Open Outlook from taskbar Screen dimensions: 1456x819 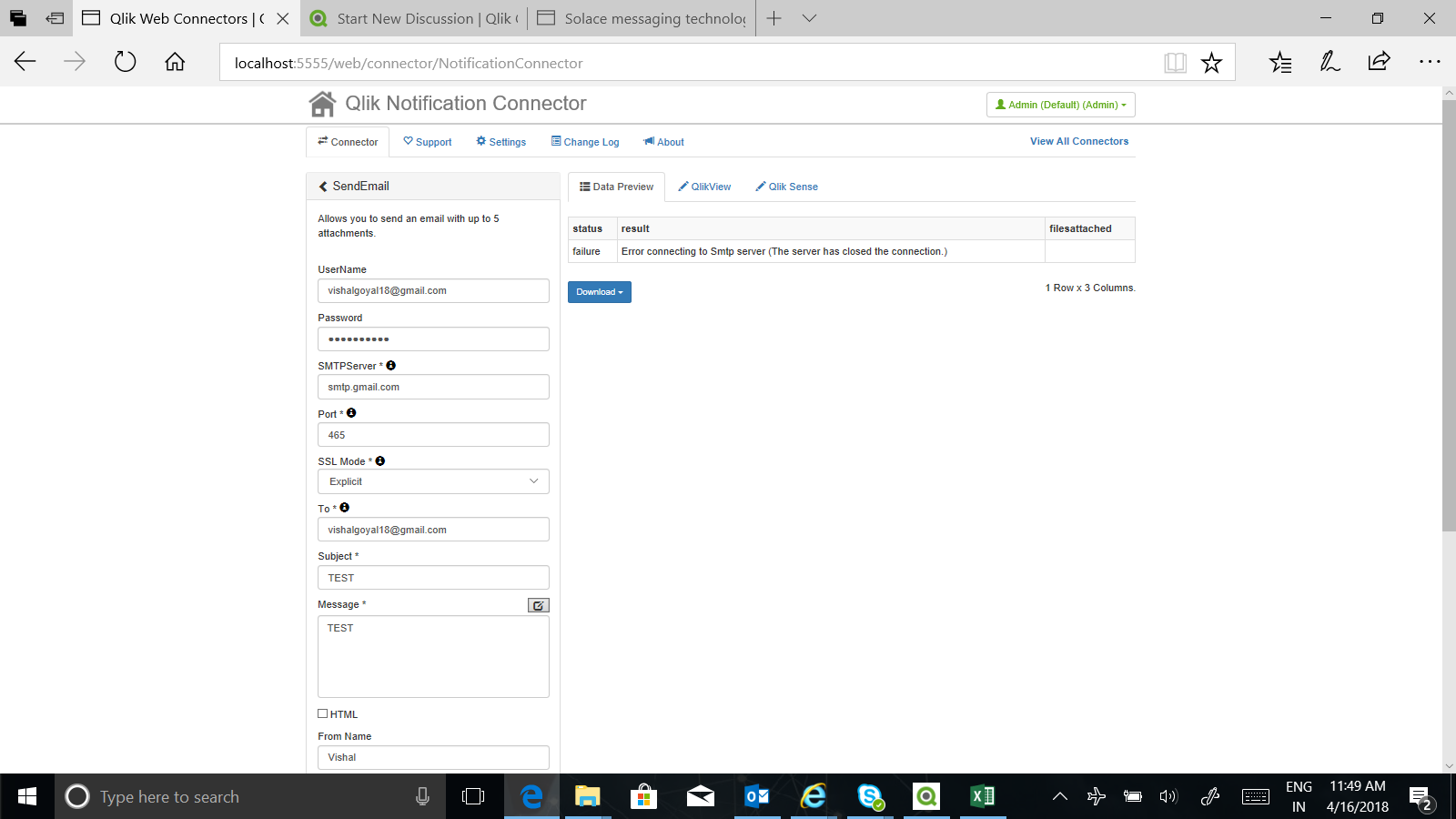(x=757, y=796)
